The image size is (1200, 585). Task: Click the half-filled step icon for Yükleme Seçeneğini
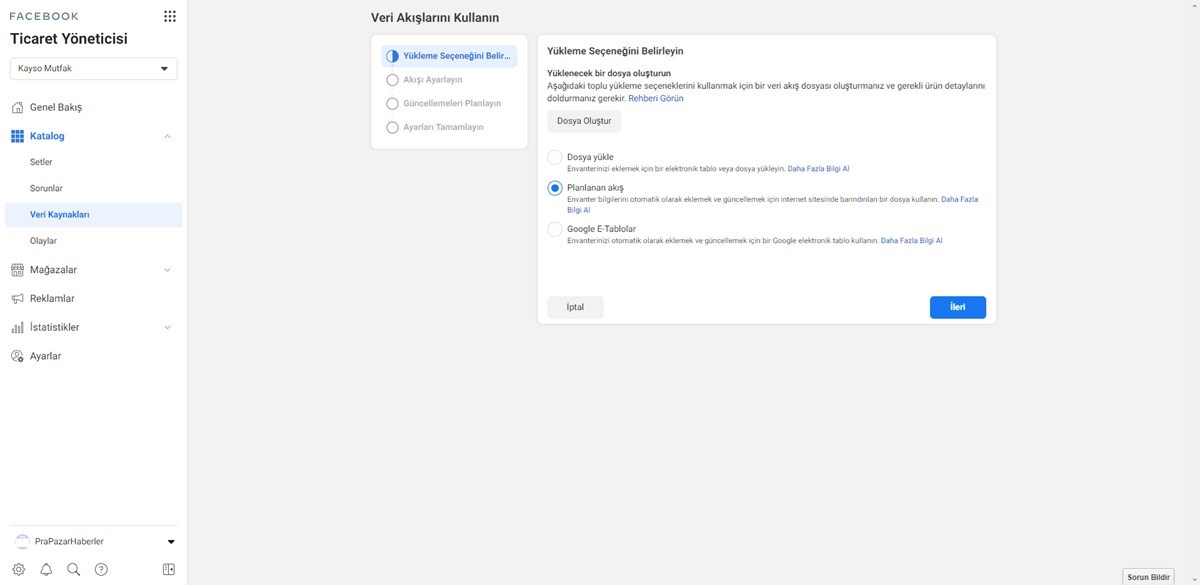pos(392,56)
